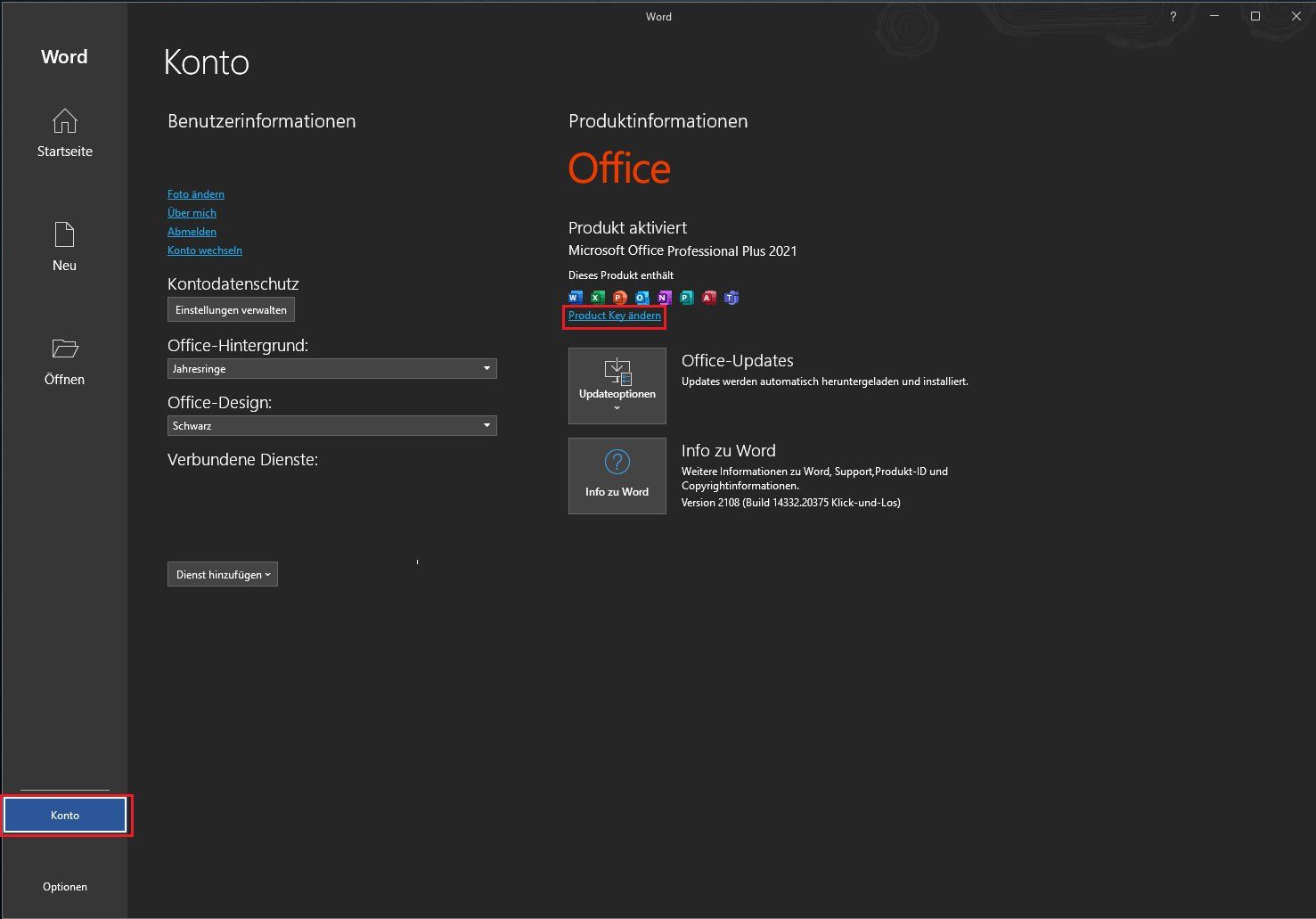
Task: Open Optionen at the bottom of the sidebar
Action: point(64,886)
